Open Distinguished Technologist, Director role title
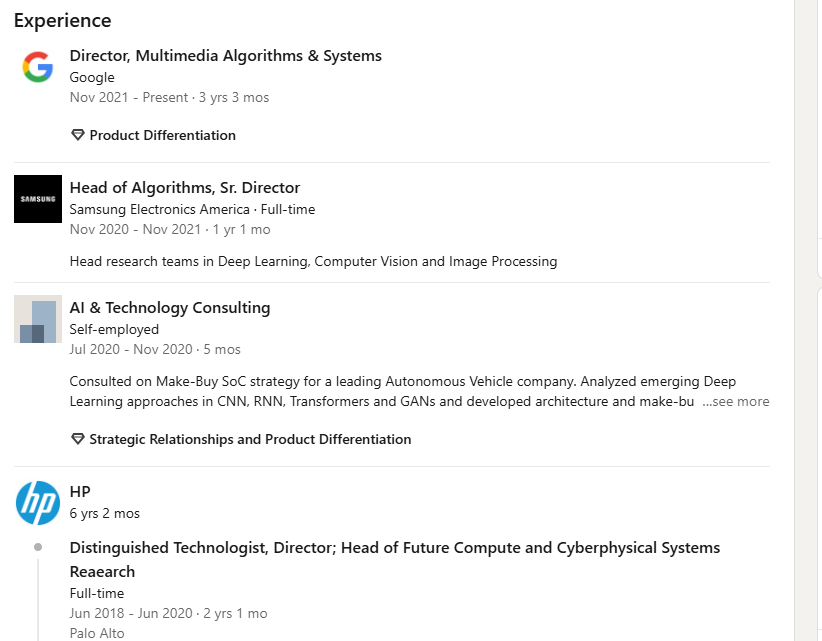The height and width of the screenshot is (641, 822). (x=395, y=559)
